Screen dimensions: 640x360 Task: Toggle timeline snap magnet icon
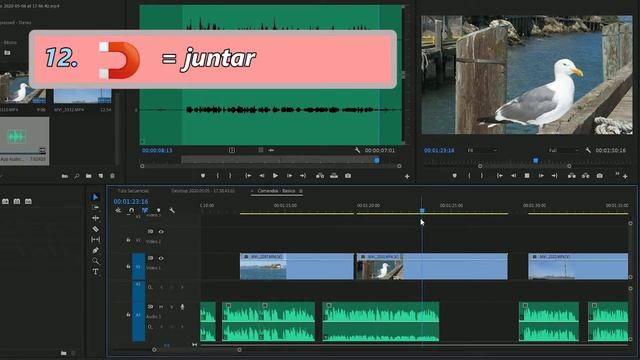[x=131, y=211]
